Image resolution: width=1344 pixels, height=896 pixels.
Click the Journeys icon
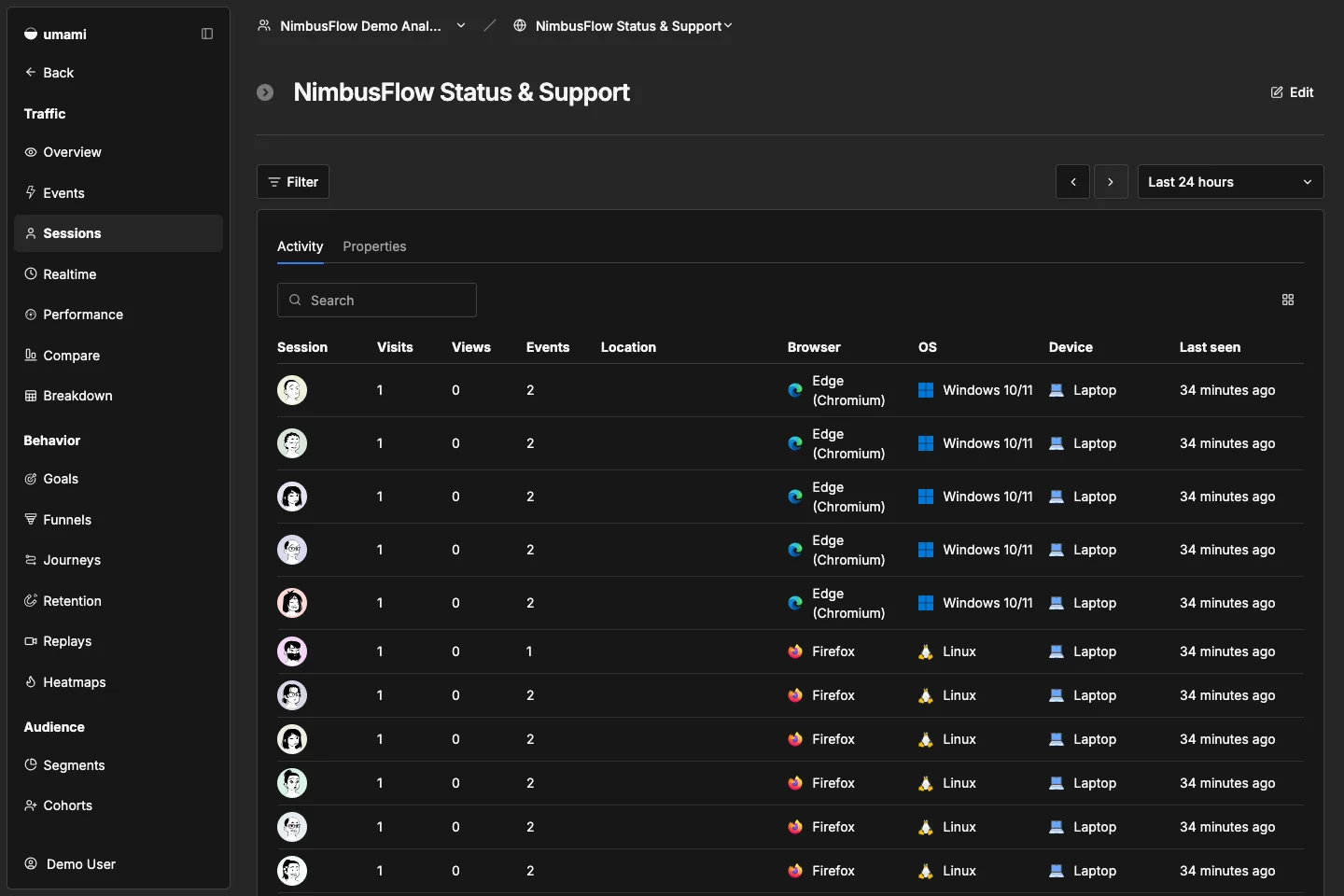31,560
